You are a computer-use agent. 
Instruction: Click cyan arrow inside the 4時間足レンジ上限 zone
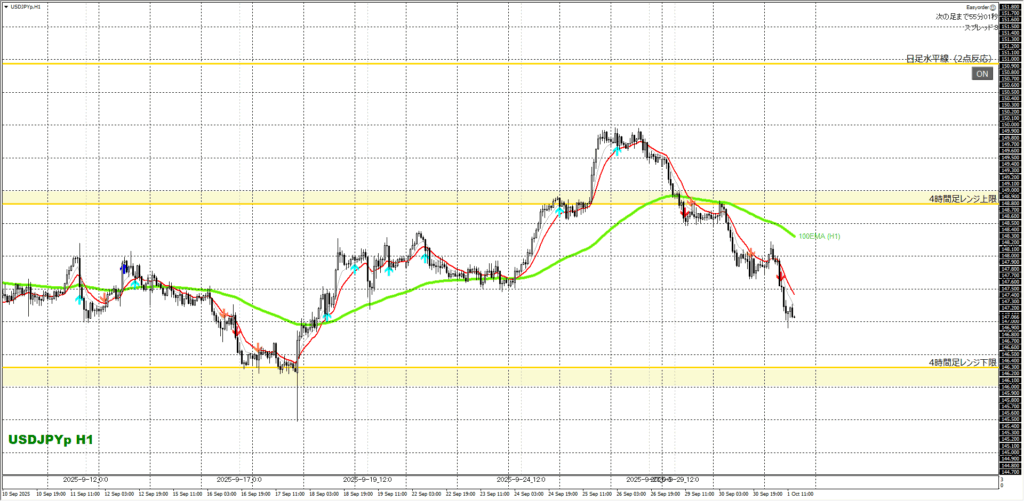pyautogui.click(x=559, y=212)
